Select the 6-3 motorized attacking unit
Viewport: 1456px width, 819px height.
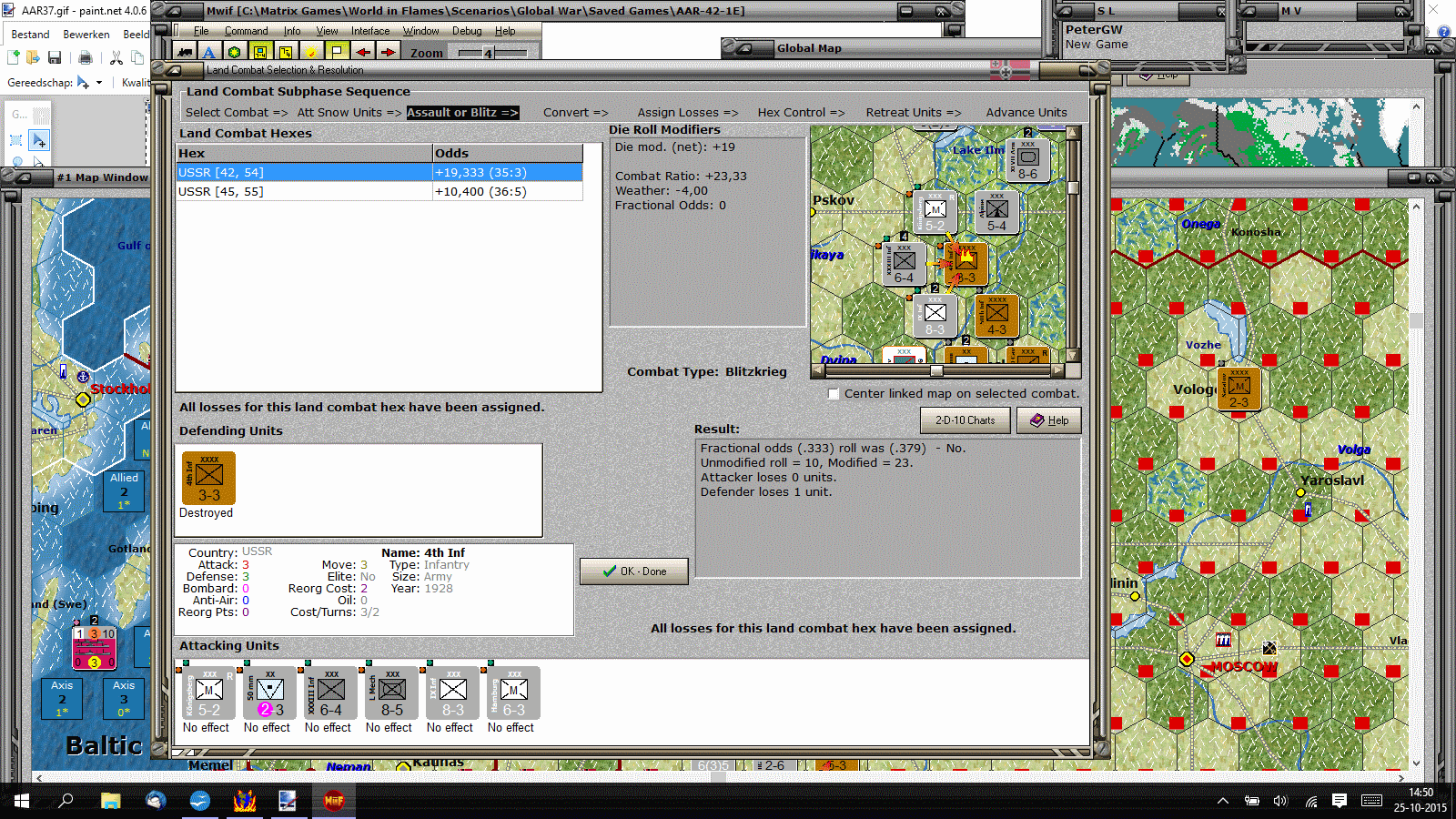(514, 693)
